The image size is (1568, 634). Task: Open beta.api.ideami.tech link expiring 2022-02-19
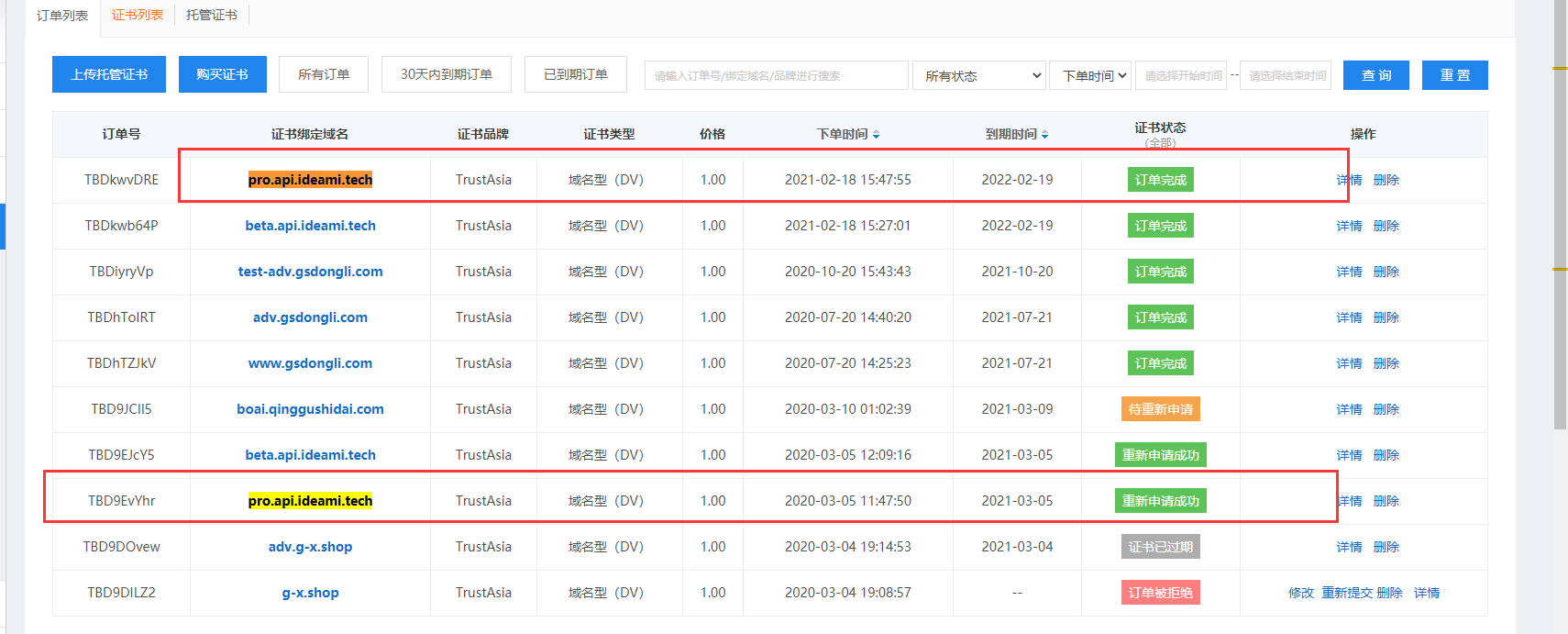(x=310, y=226)
